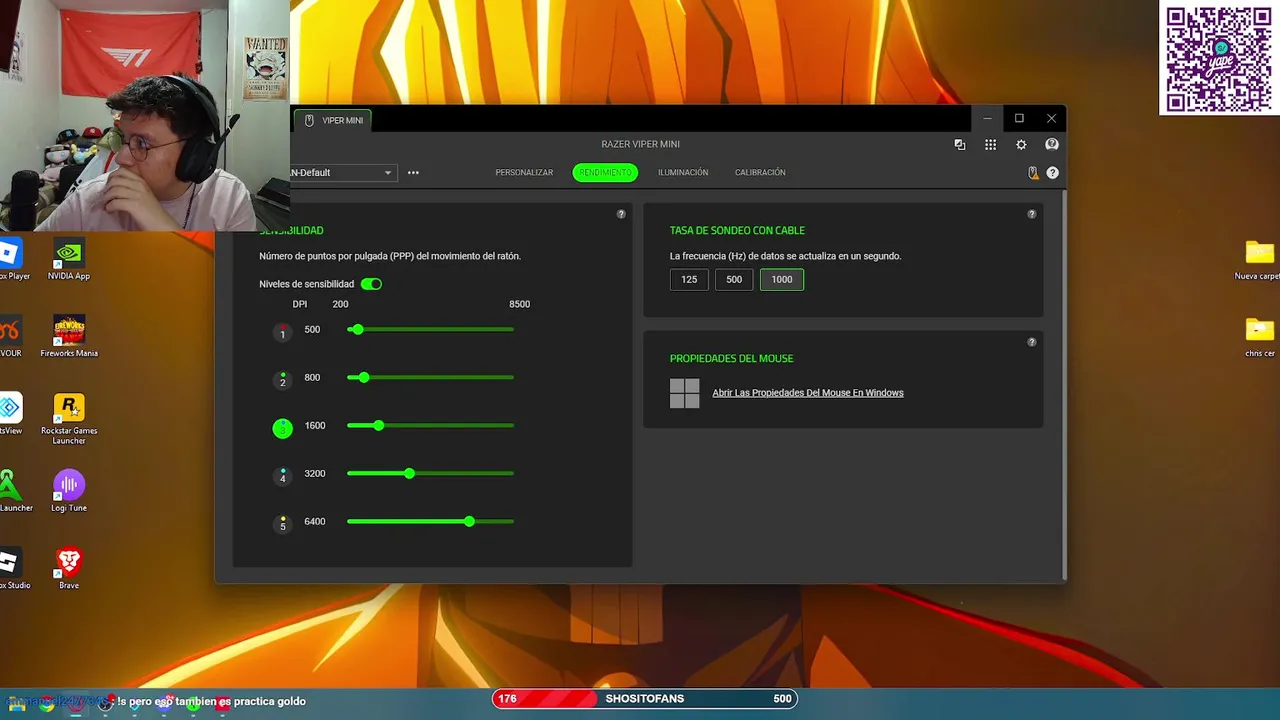The height and width of the screenshot is (720, 1280).
Task: Open the profile three-dots options menu
Action: [413, 173]
